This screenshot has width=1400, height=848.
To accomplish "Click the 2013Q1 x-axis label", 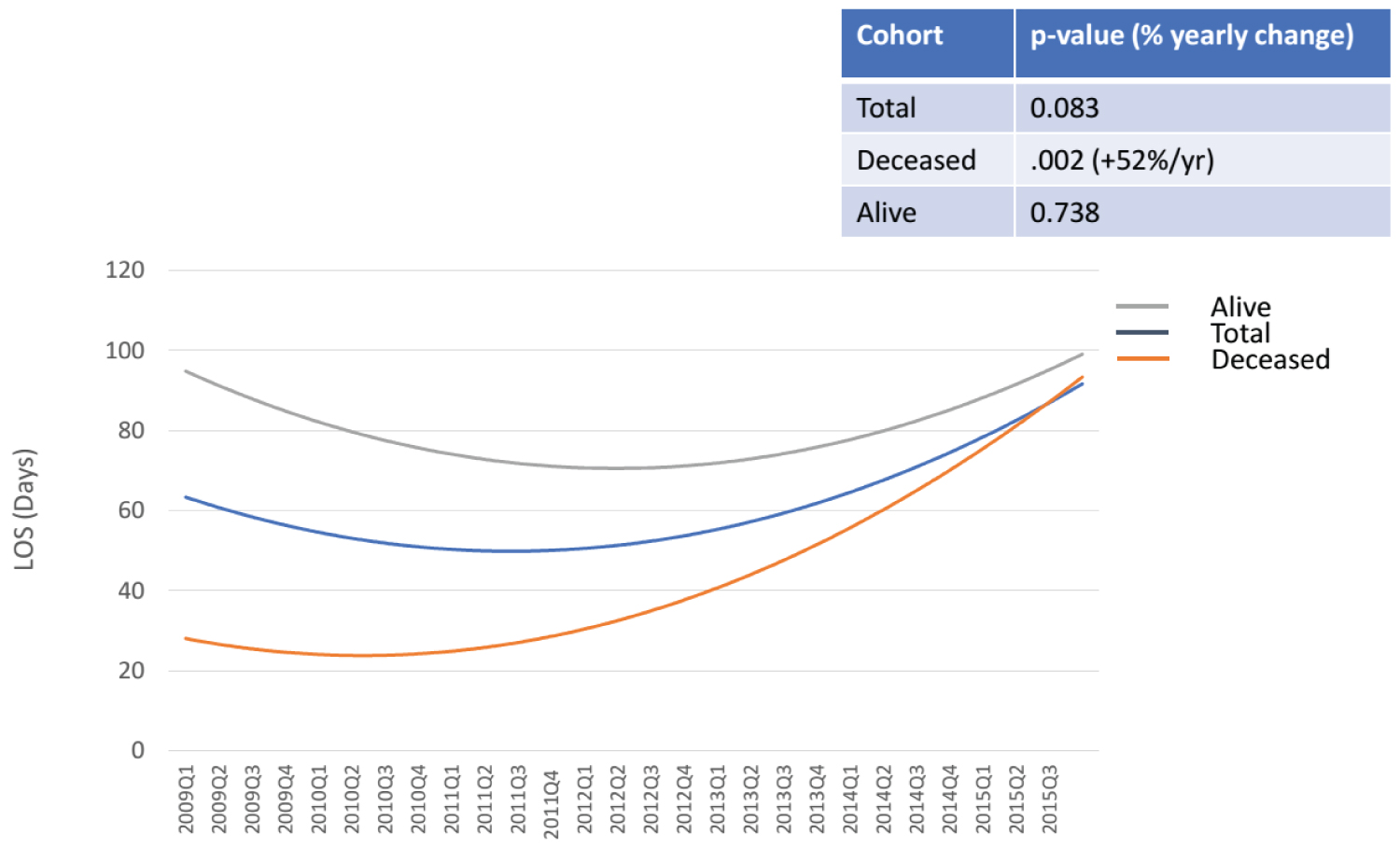I will [x=718, y=799].
